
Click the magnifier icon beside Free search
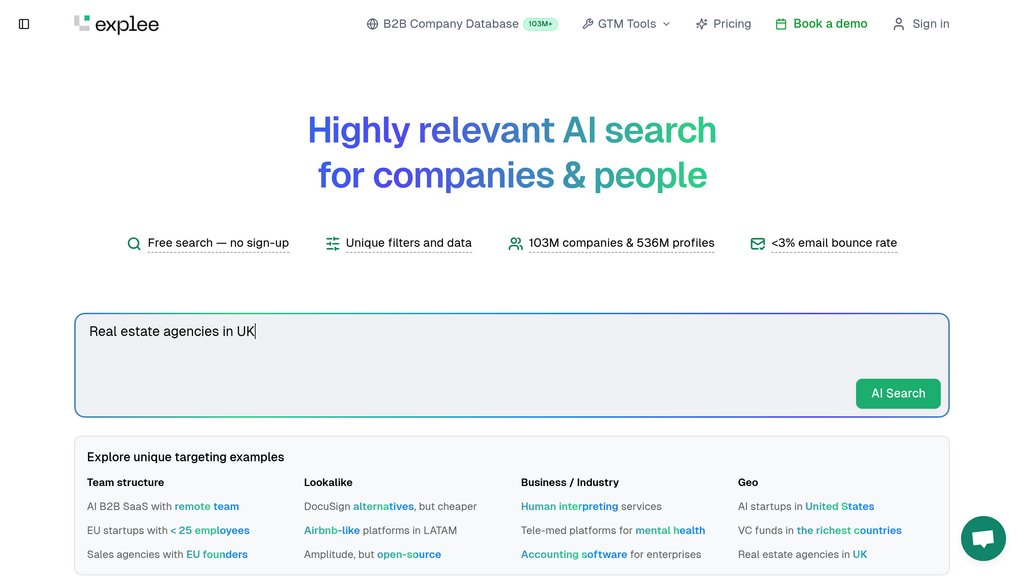pos(134,243)
